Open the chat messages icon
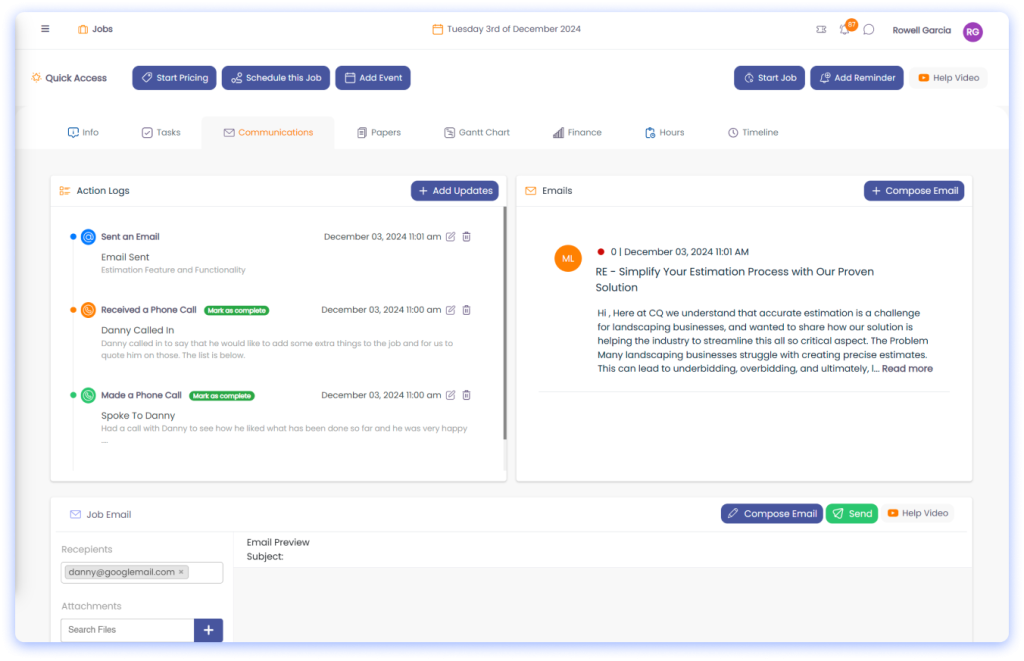This screenshot has width=1024, height=661. pyautogui.click(x=869, y=30)
